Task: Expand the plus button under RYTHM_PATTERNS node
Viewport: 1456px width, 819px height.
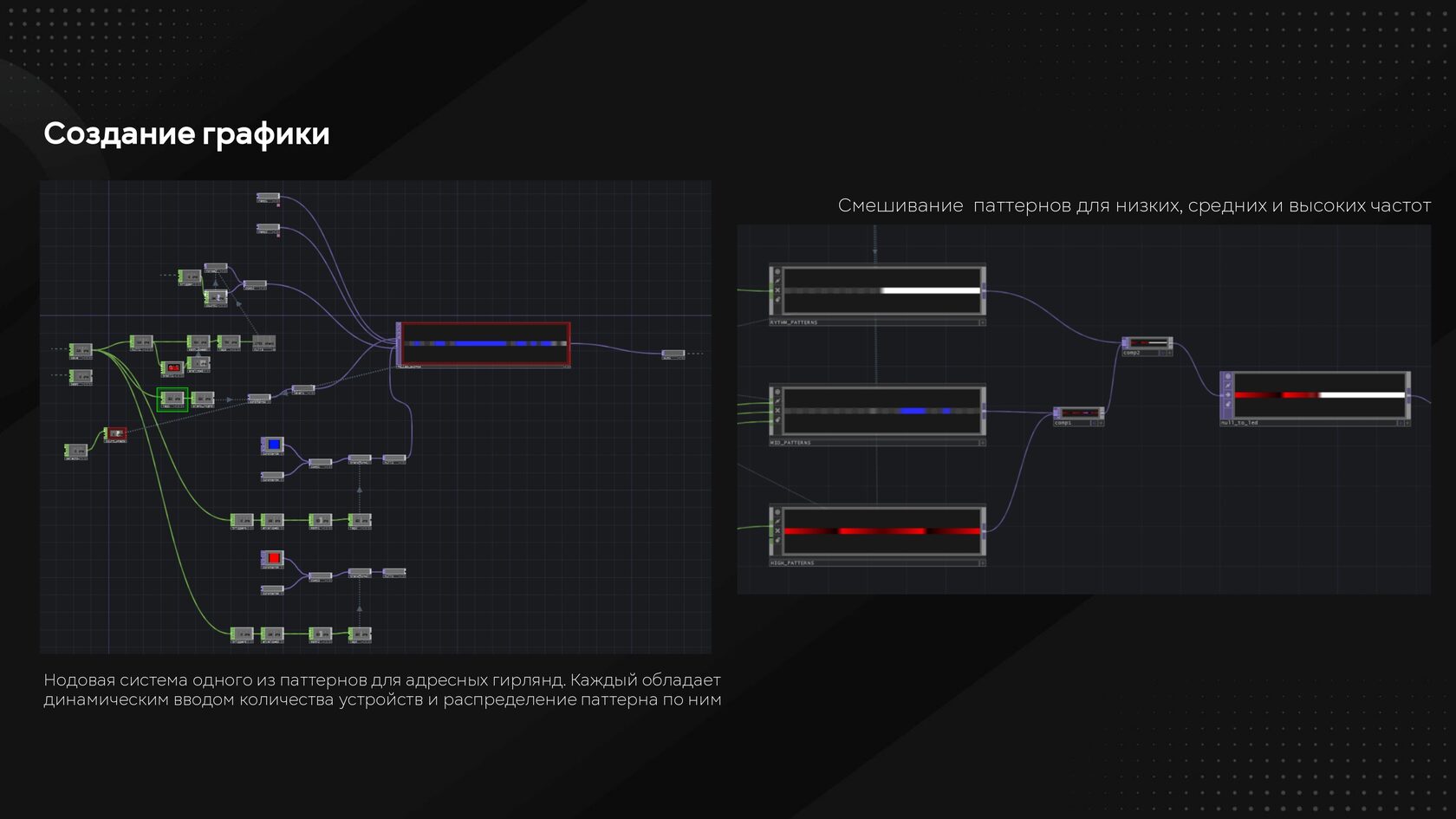Action: 982,322
